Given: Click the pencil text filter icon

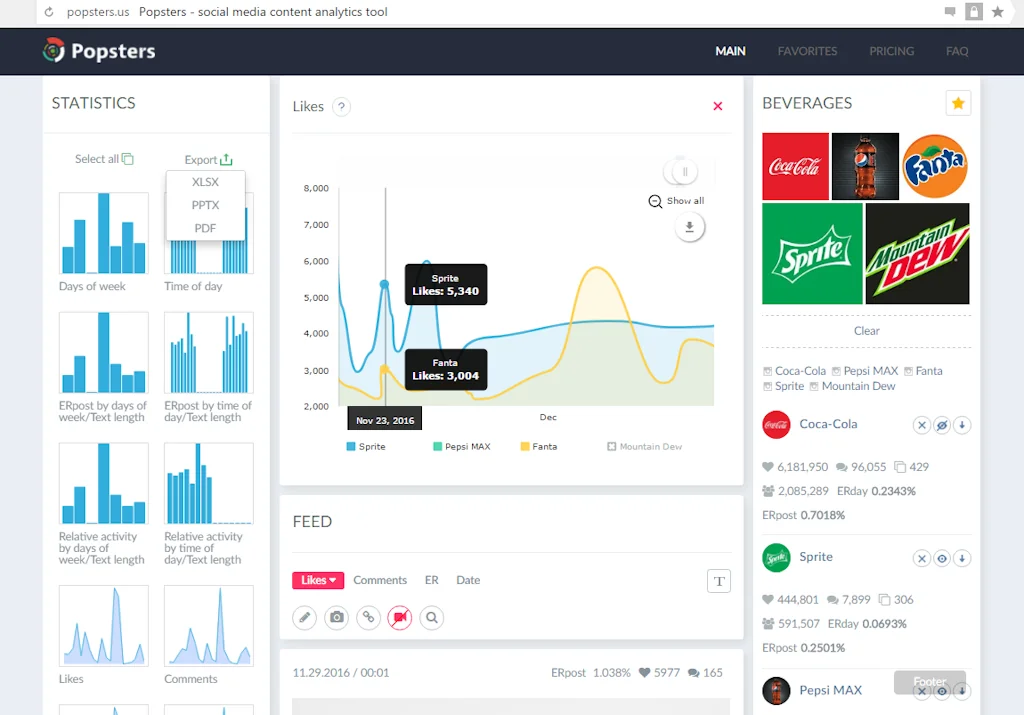Looking at the screenshot, I should (x=305, y=618).
